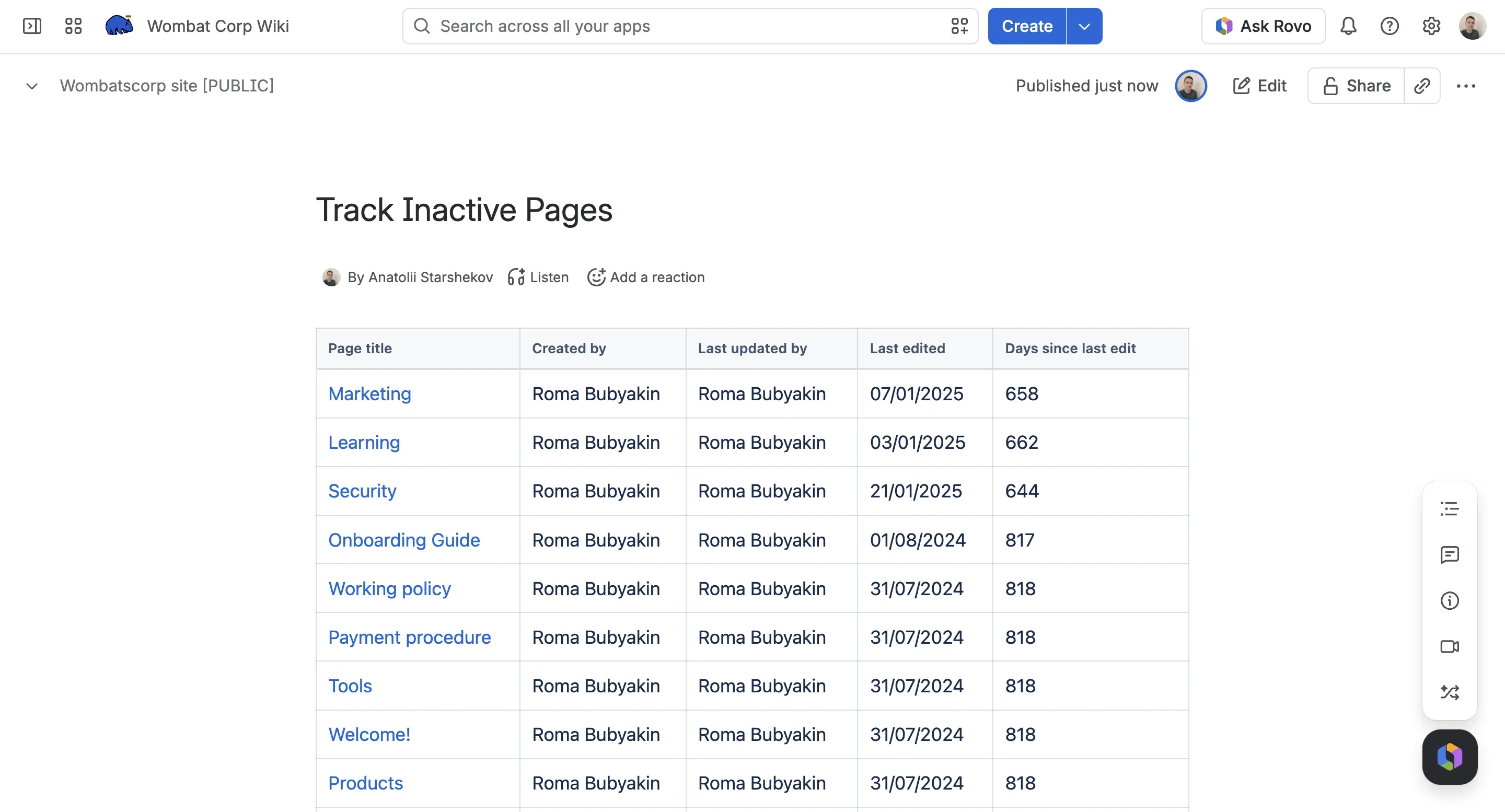Click the contributor avatar near Published just now
This screenshot has height=812, width=1505.
click(x=1191, y=86)
